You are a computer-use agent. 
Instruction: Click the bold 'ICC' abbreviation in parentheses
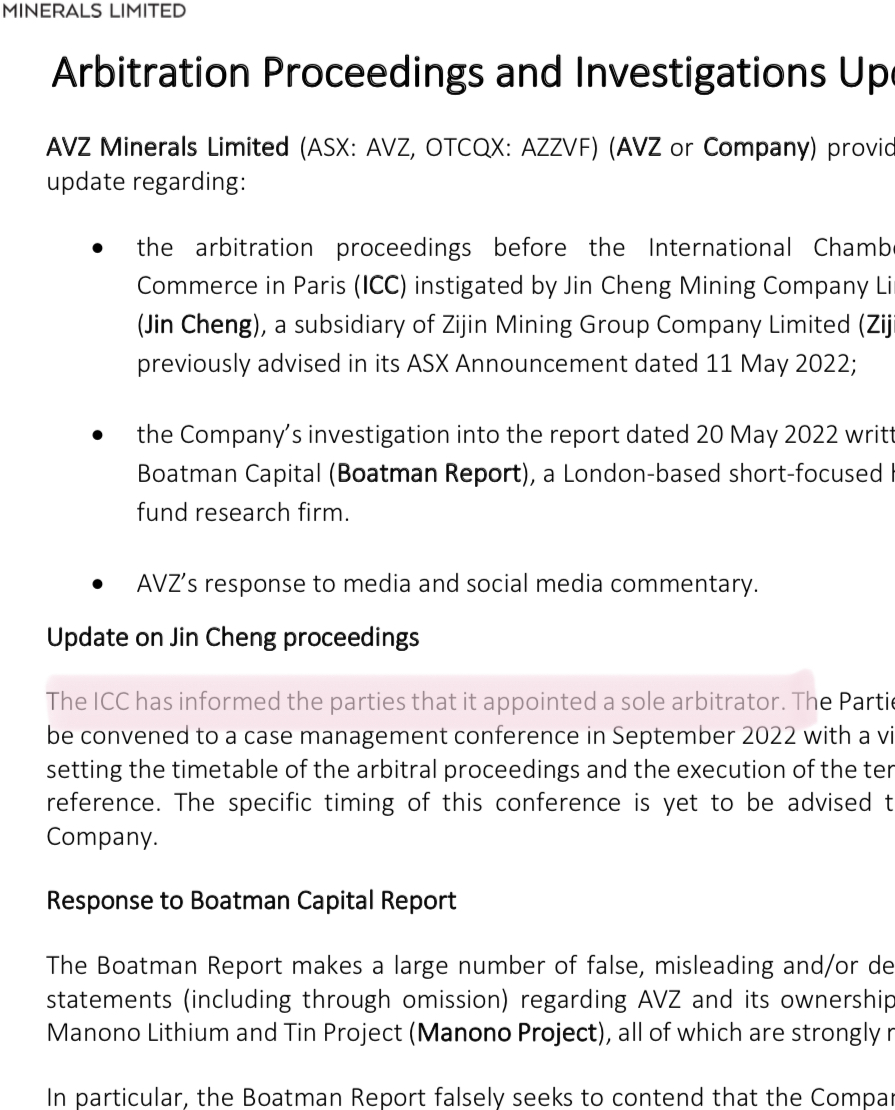point(380,286)
